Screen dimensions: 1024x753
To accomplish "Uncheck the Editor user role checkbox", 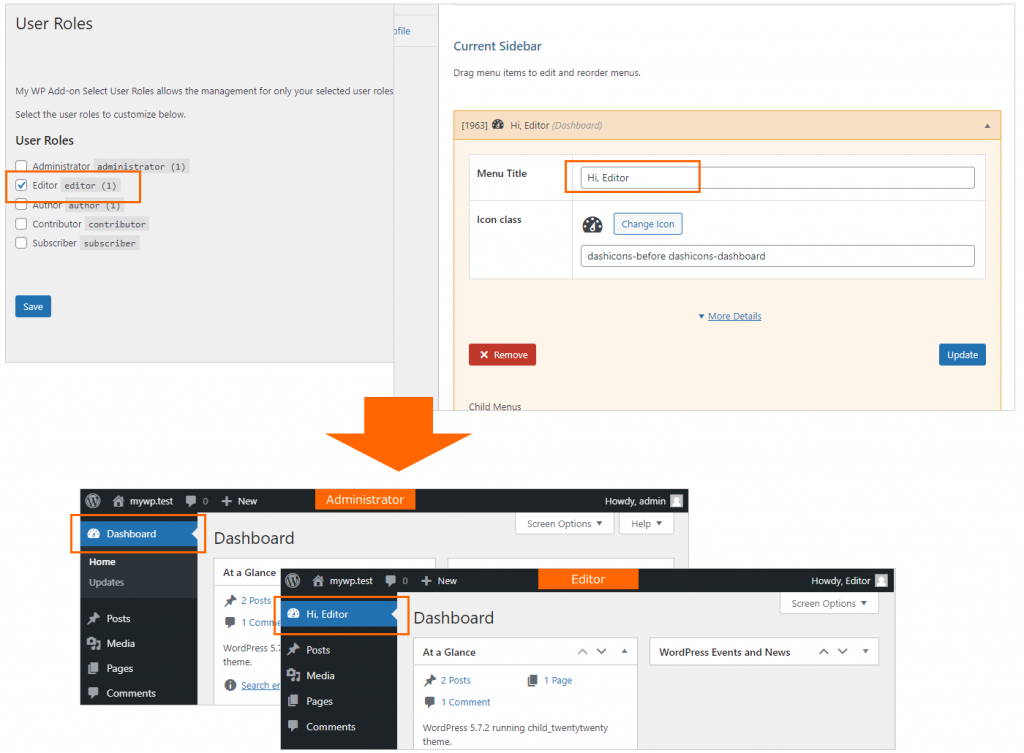I will (x=22, y=185).
